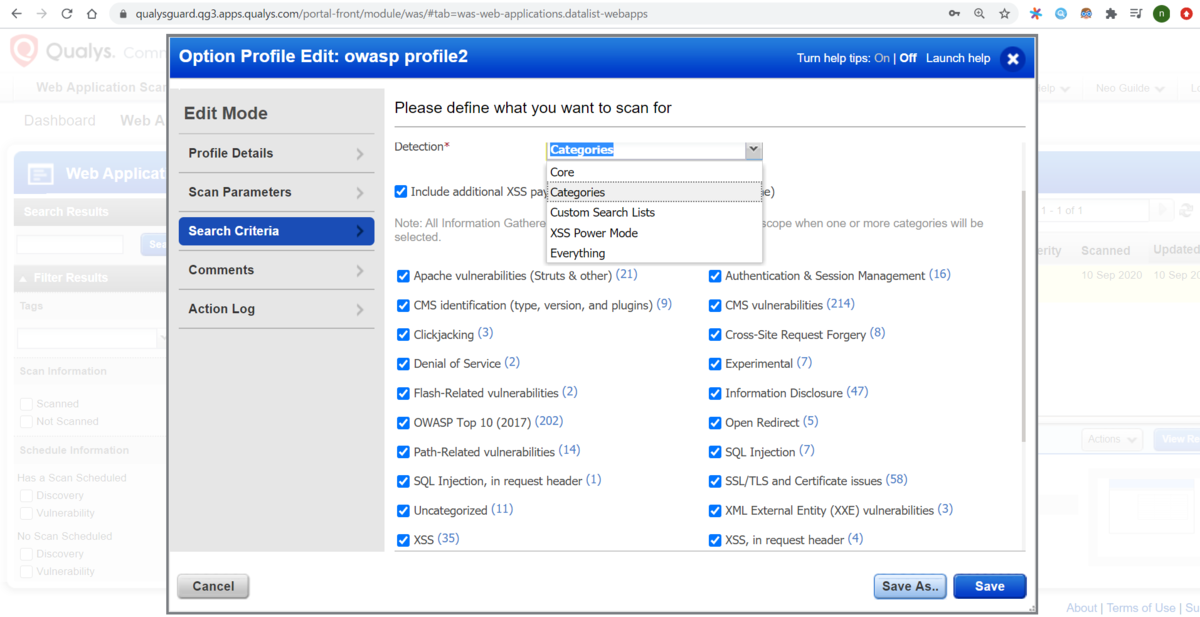Image resolution: width=1200 pixels, height=617 pixels.
Task: Open the About footer link
Action: tap(1081, 608)
